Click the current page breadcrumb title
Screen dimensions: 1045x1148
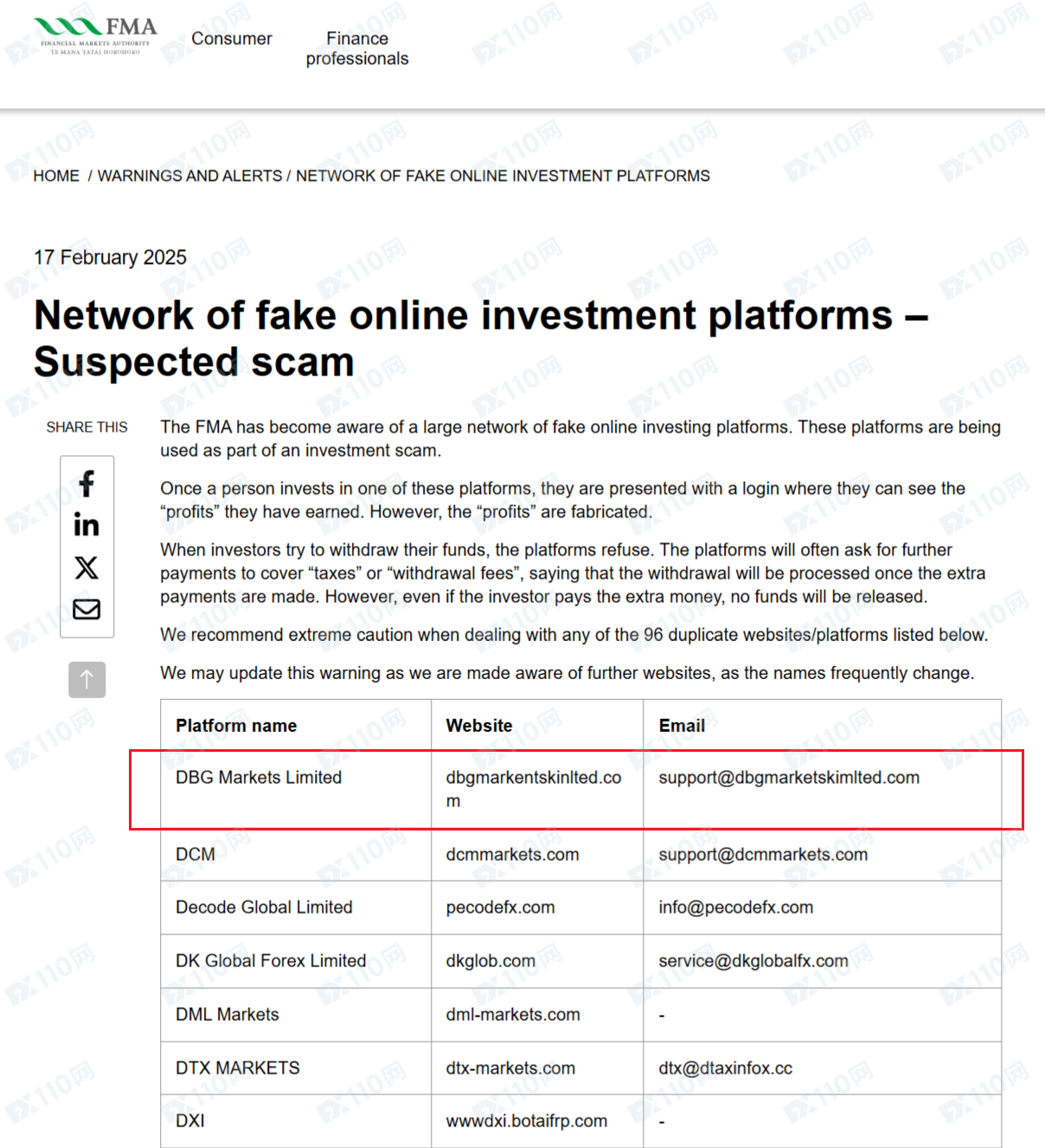coord(503,176)
